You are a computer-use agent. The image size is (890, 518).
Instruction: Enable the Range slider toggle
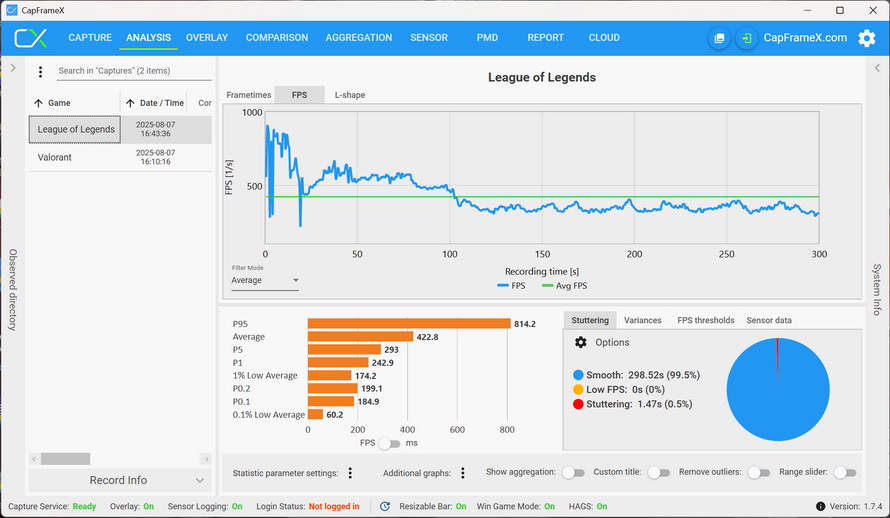845,473
